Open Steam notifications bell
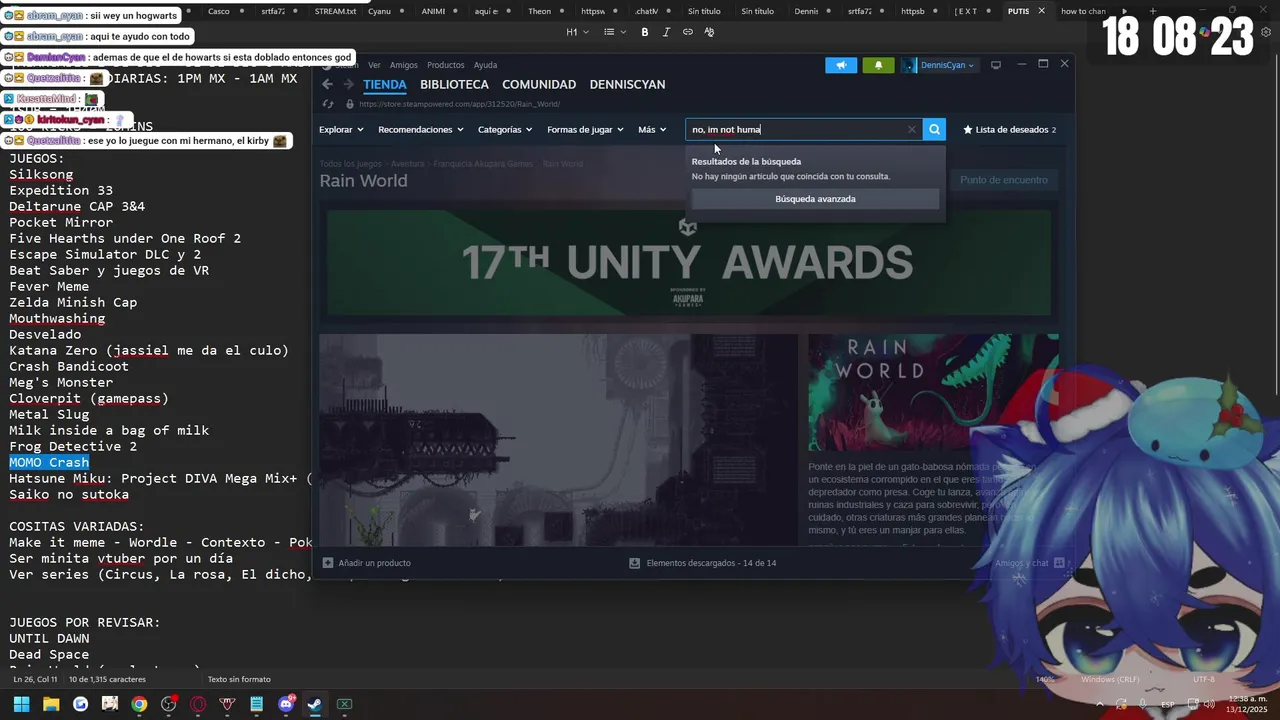Viewport: 1280px width, 720px height. click(878, 65)
